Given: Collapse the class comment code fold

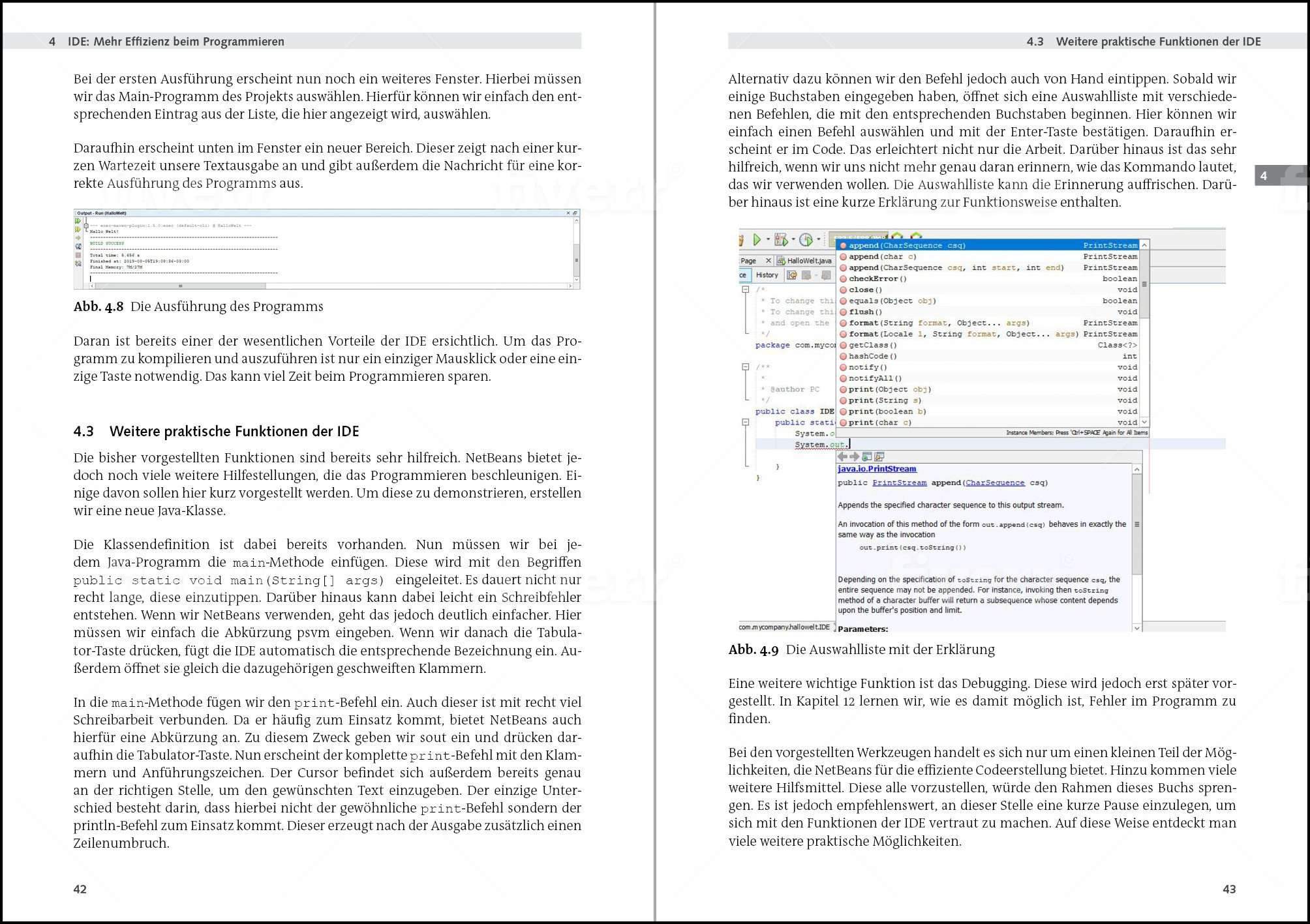Looking at the screenshot, I should (746, 366).
